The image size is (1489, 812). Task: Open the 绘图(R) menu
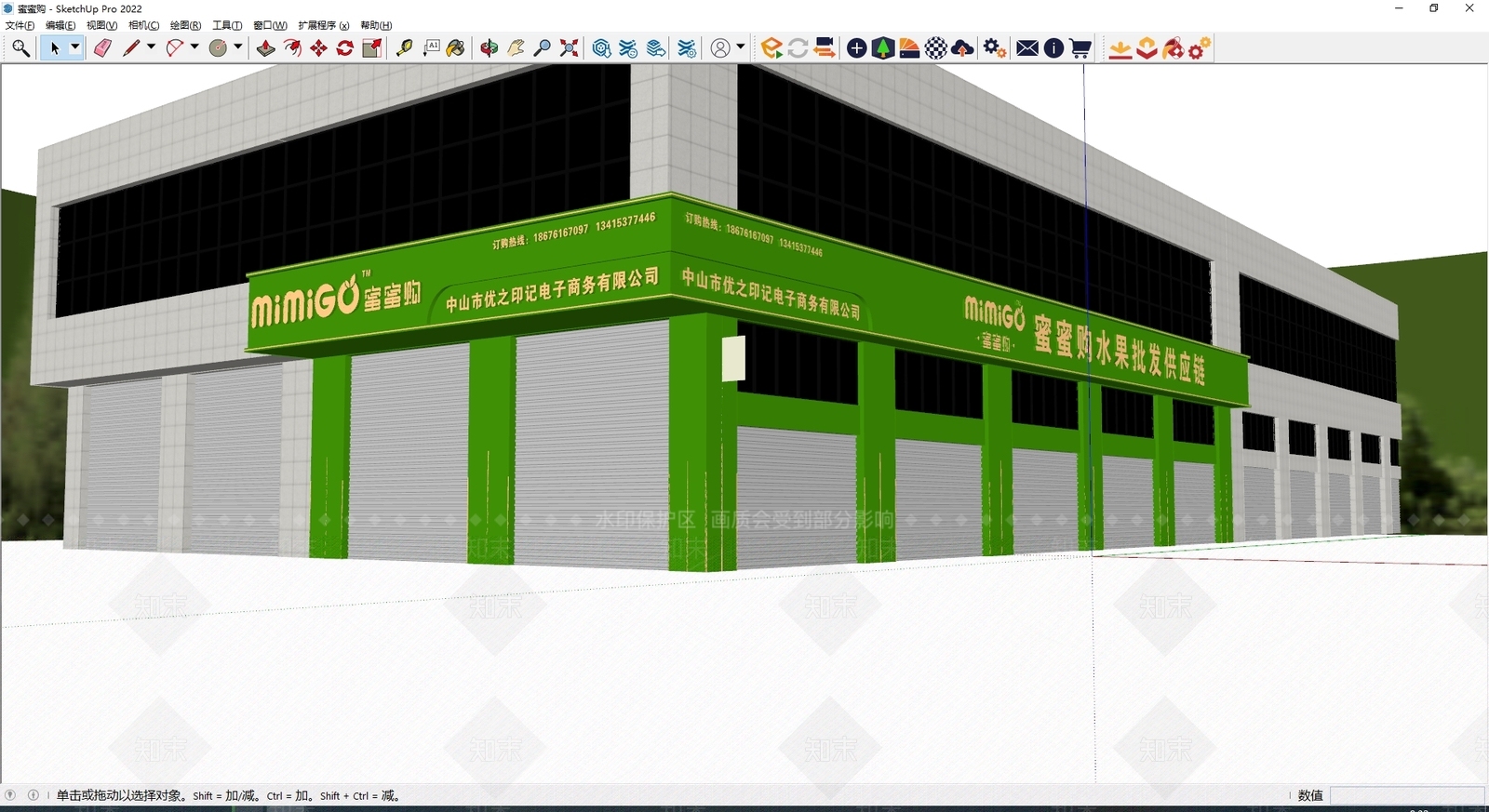[x=185, y=26]
